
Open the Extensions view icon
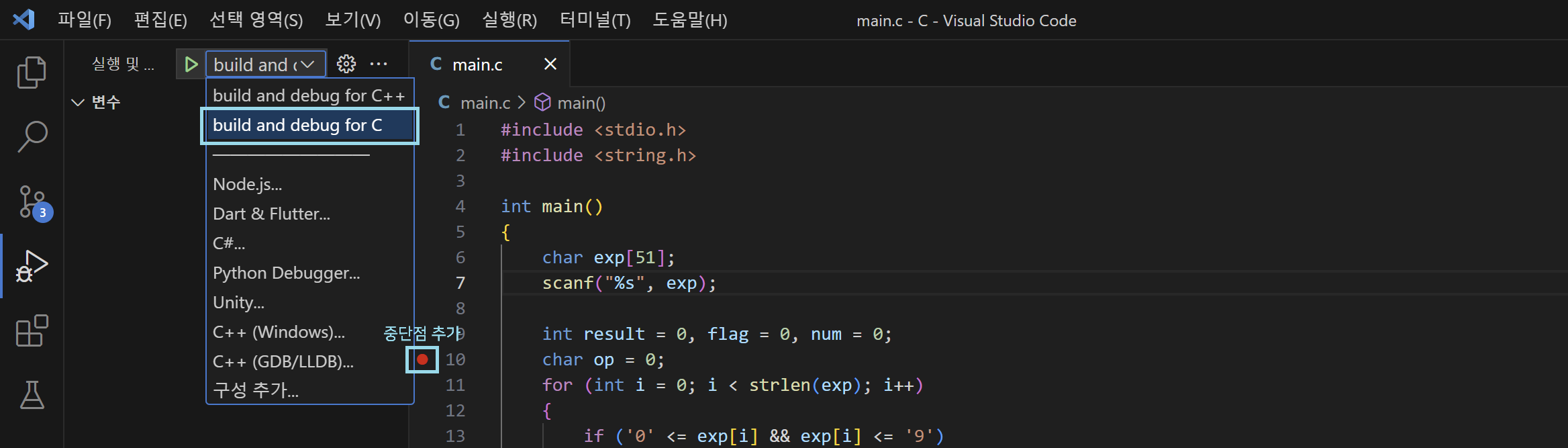pos(32,330)
